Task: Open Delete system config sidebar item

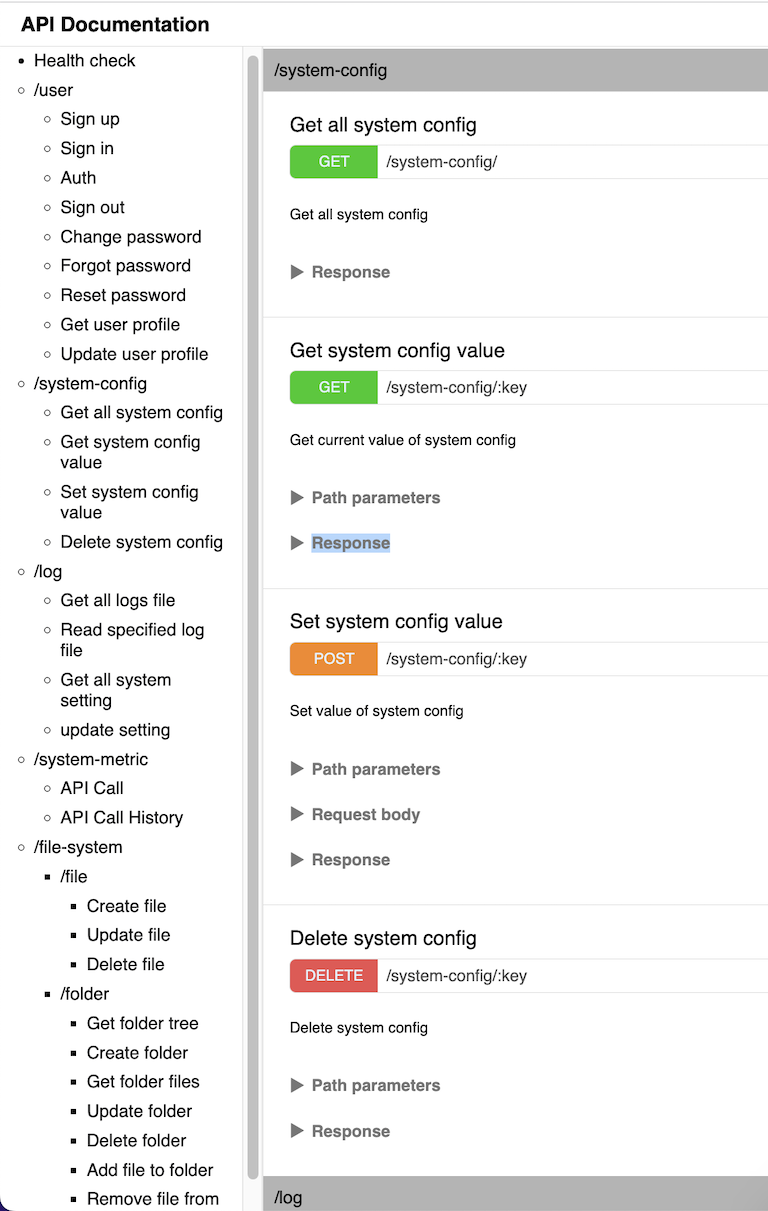Action: 142,542
